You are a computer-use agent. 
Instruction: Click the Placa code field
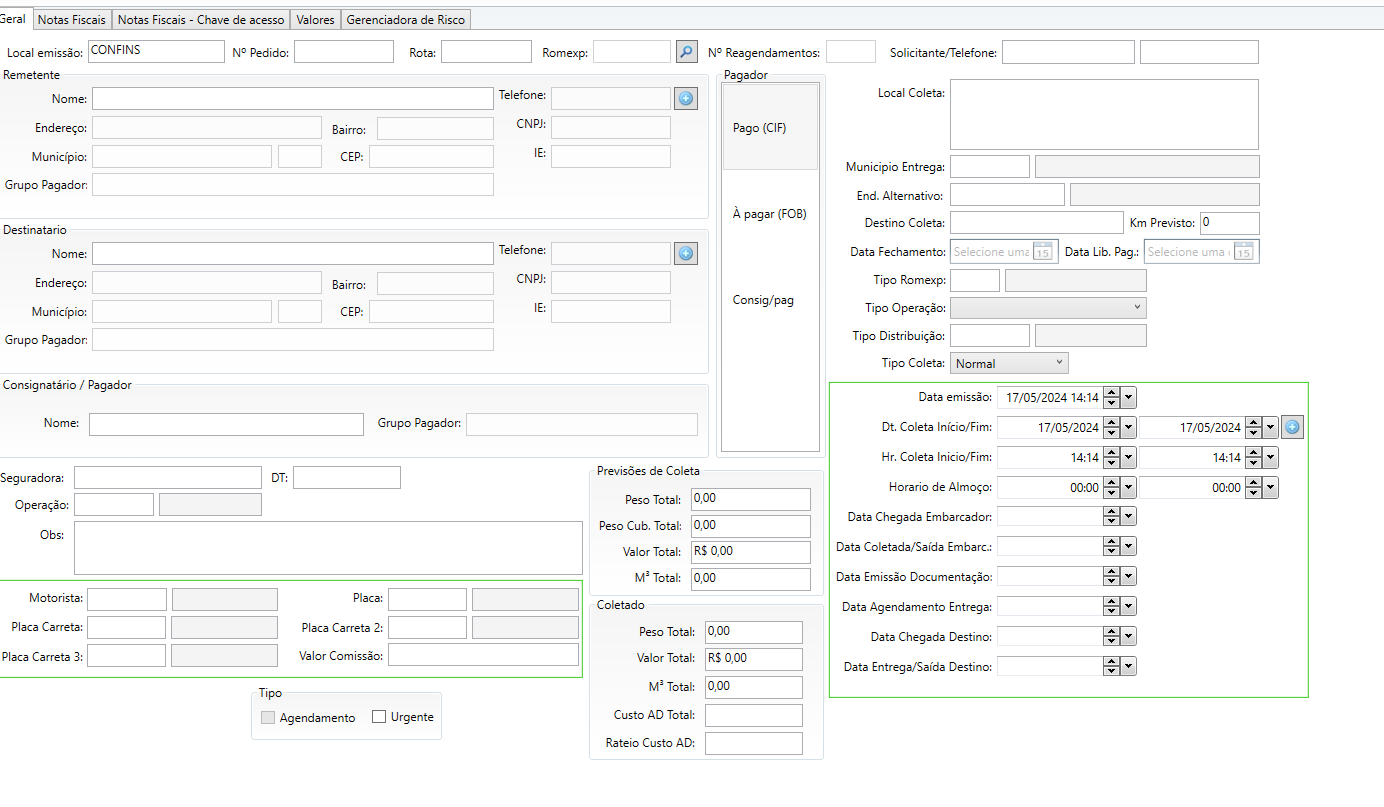point(427,599)
